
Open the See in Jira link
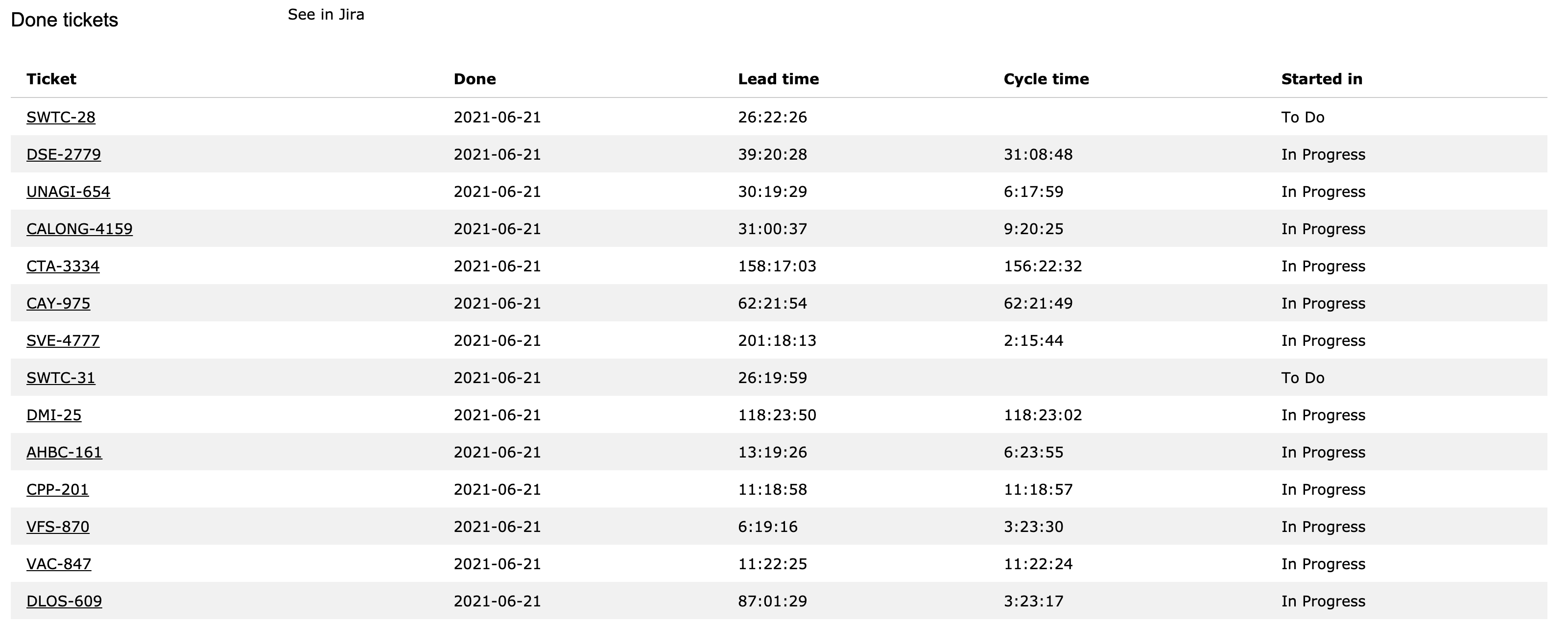coord(326,15)
